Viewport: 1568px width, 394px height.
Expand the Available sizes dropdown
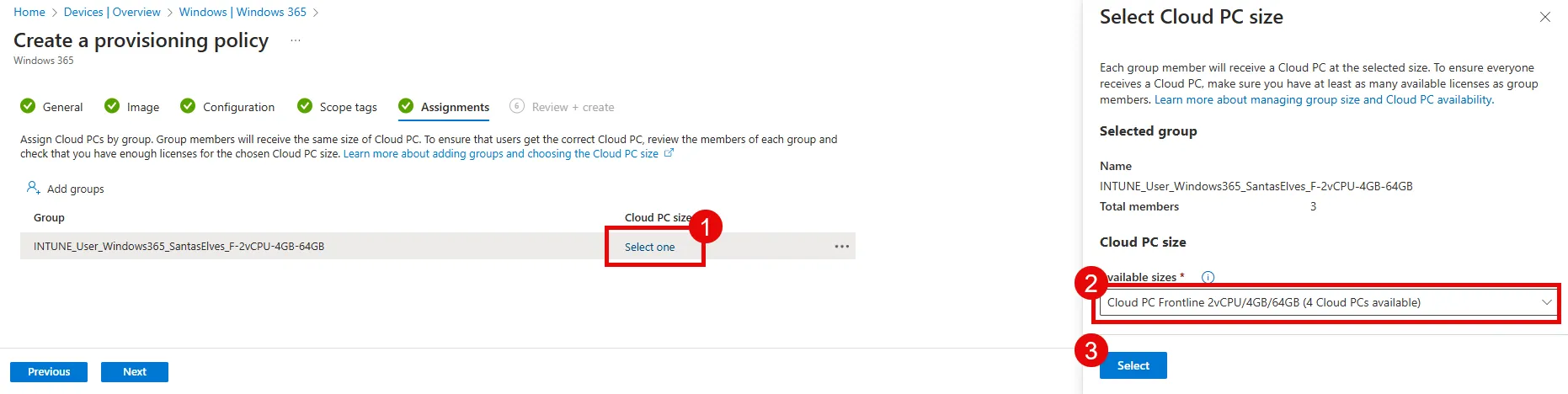click(x=1327, y=302)
